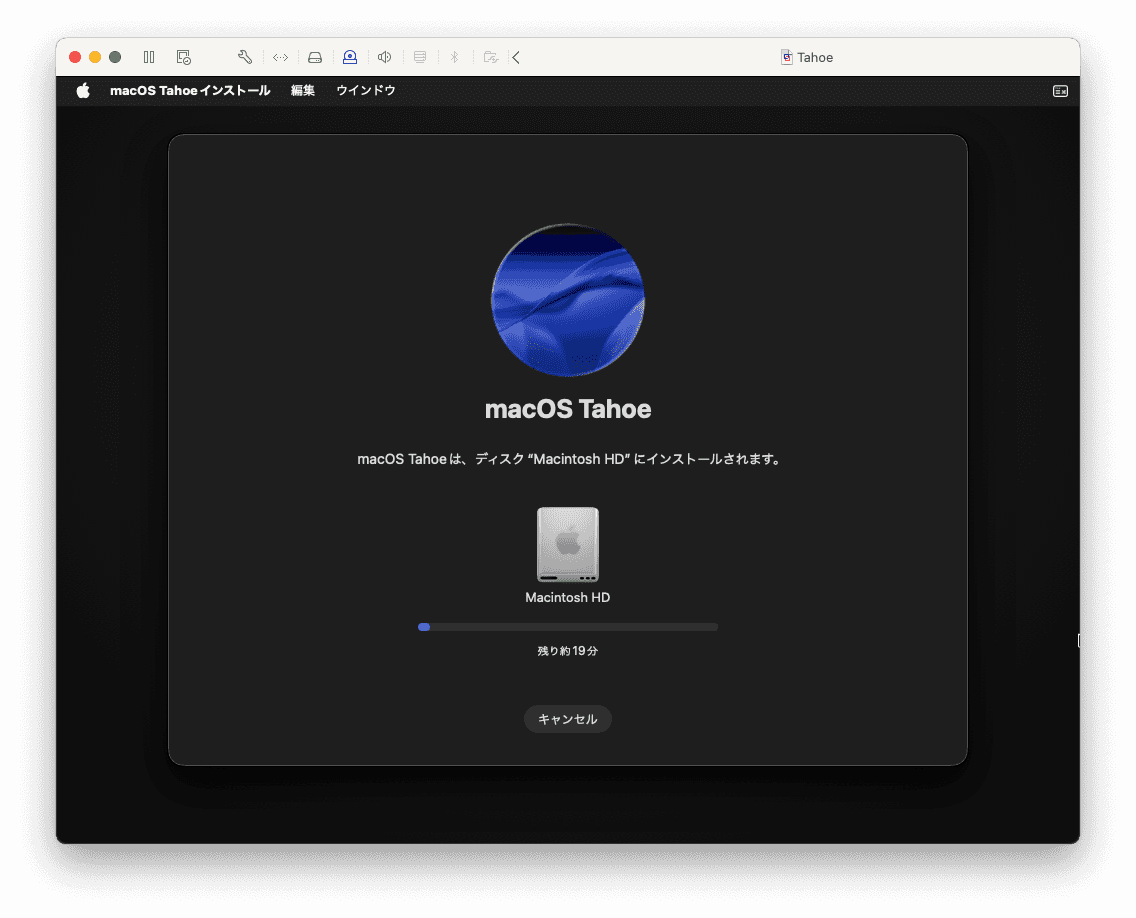Click the printer device icon

click(x=420, y=57)
